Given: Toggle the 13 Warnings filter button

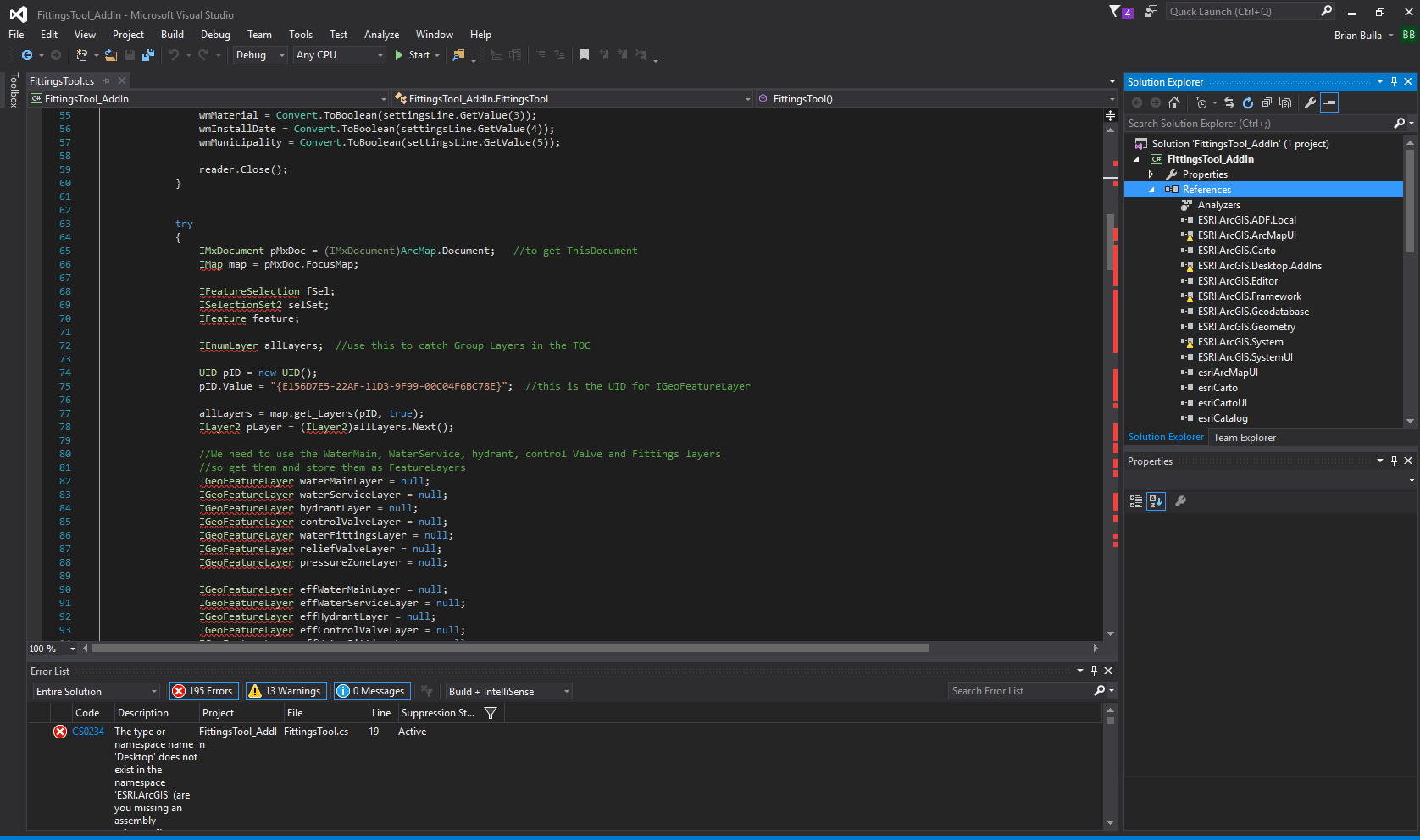Looking at the screenshot, I should point(285,691).
